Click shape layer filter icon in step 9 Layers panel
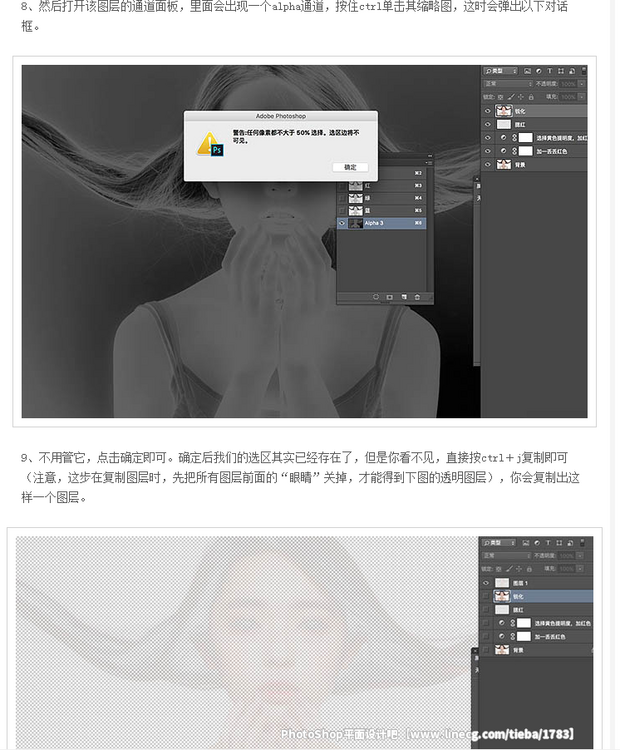The image size is (620, 750). pos(559,542)
